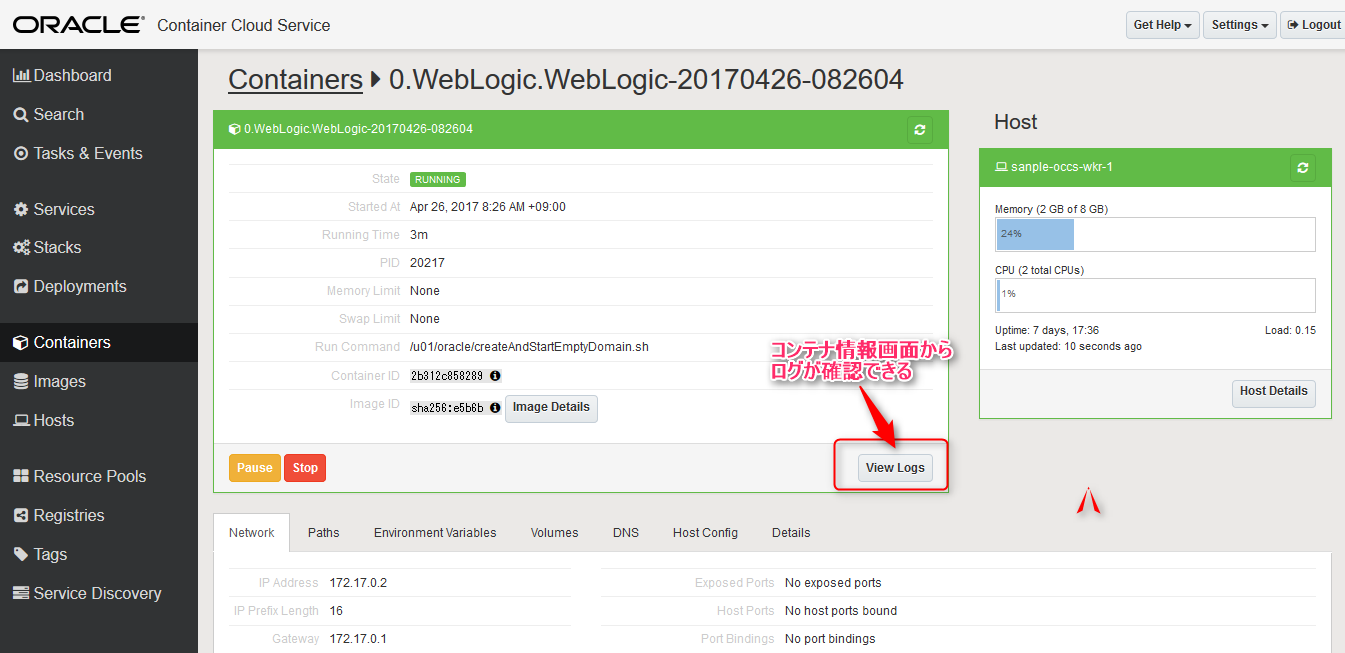
Task: Open Stacks in the sidebar
Action: (47, 247)
